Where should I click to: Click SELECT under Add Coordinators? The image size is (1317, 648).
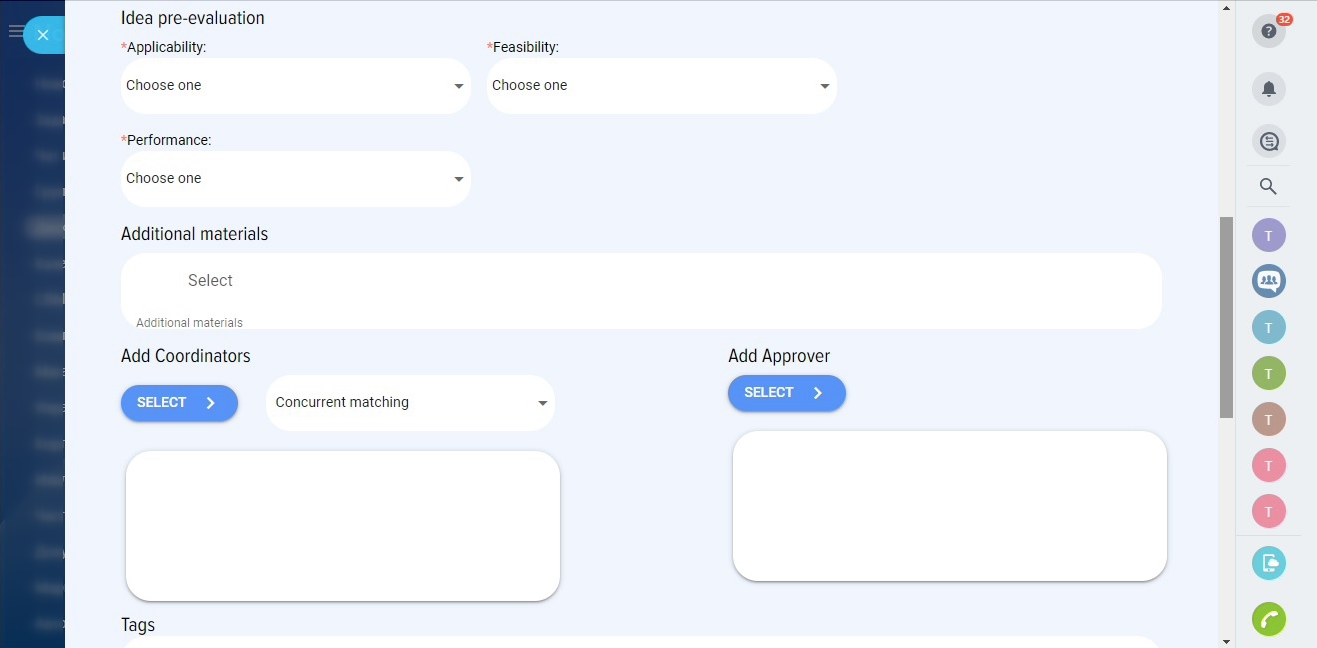click(179, 403)
